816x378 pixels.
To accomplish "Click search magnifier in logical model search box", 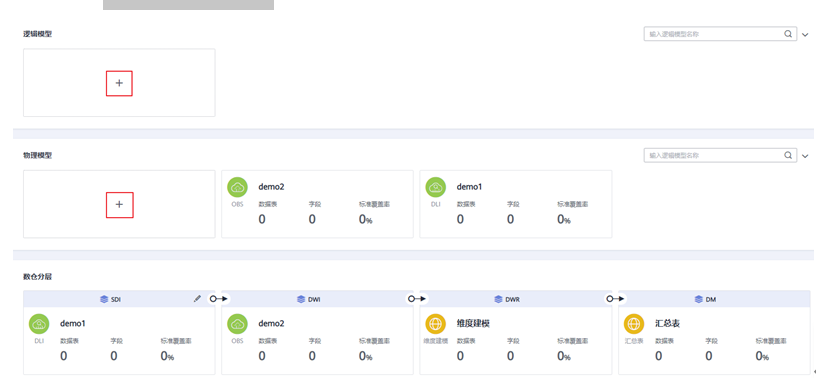I will 788,34.
